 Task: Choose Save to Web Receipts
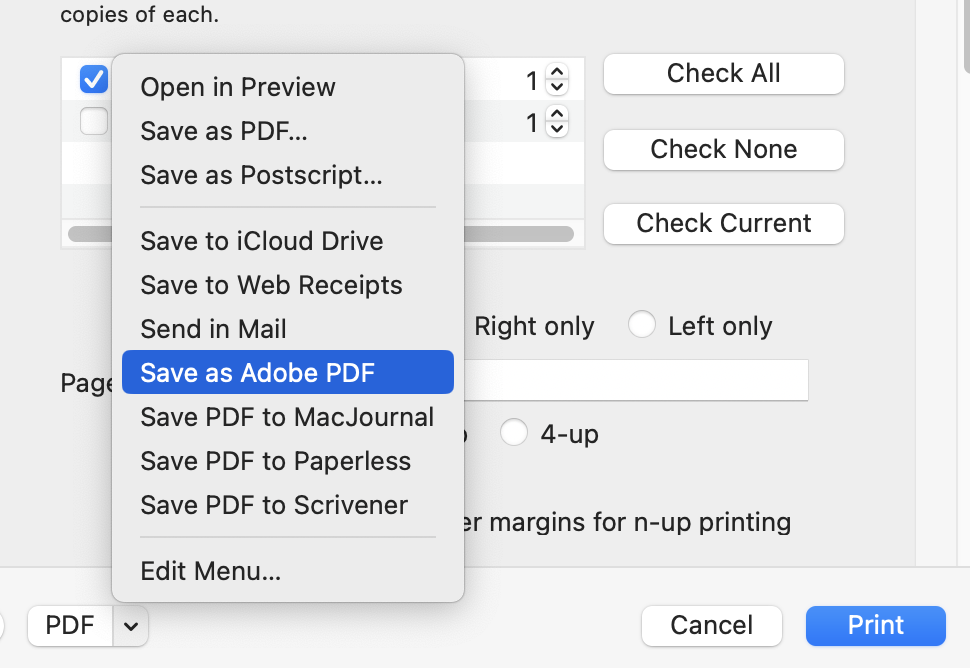click(x=271, y=285)
